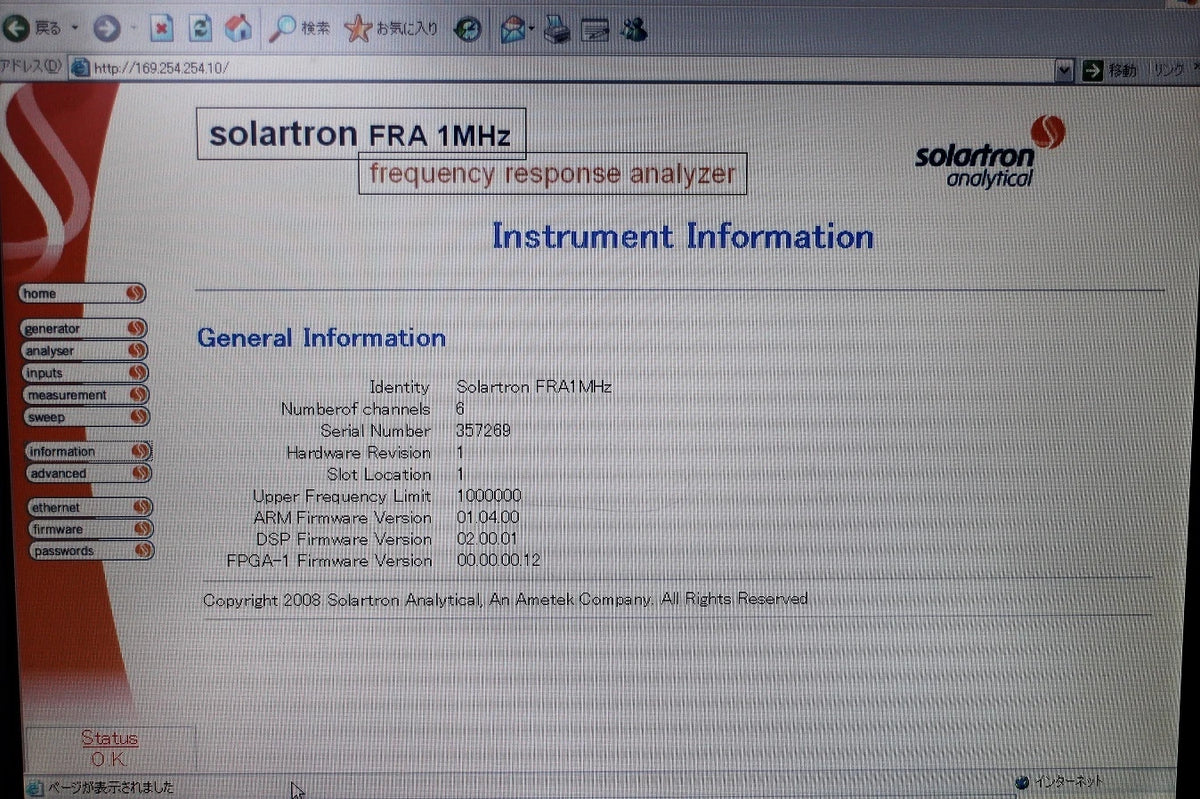Click the Mail envelope toolbar icon
Screen dimensions: 1200x799
coord(513,31)
